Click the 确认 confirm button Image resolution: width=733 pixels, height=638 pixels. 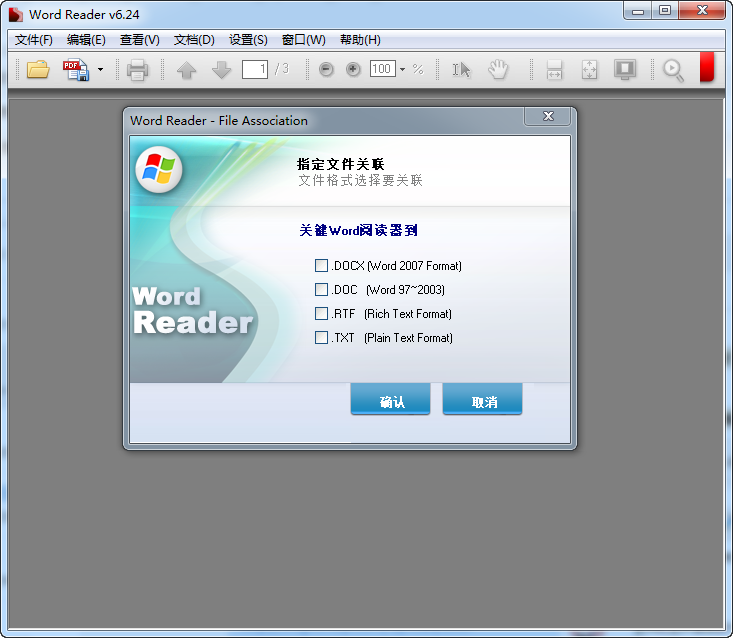tap(390, 399)
